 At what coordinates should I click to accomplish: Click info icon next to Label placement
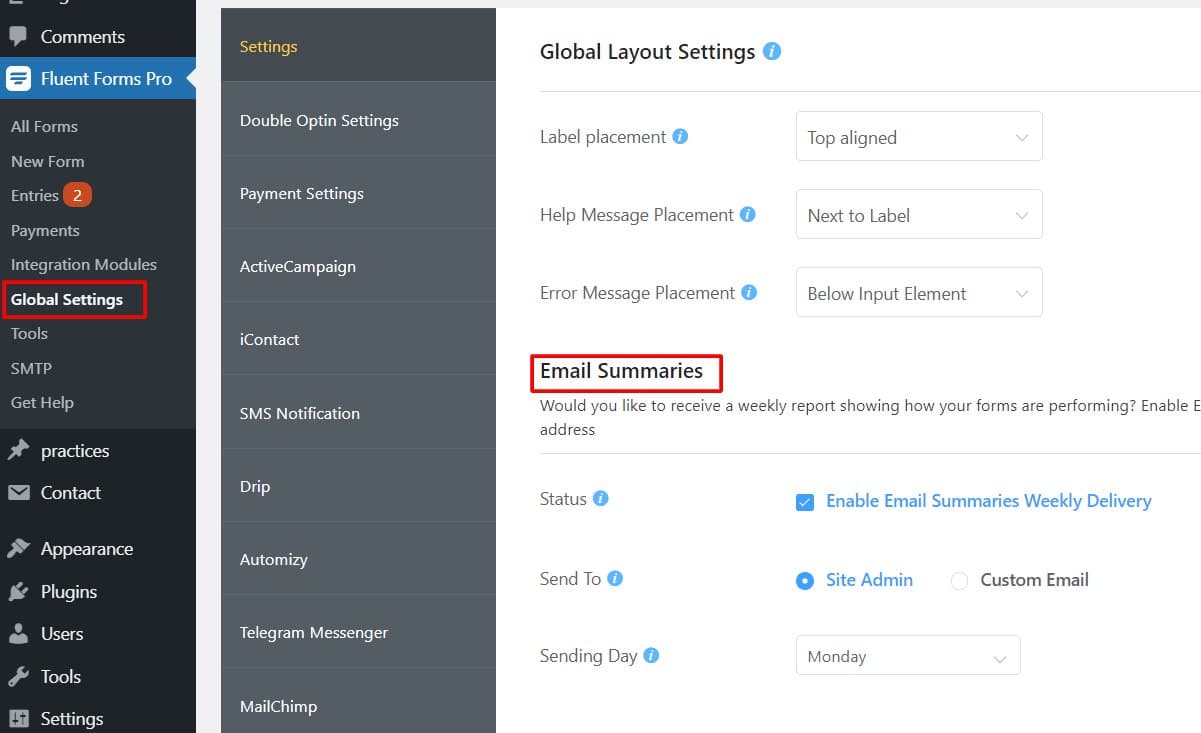pos(680,136)
